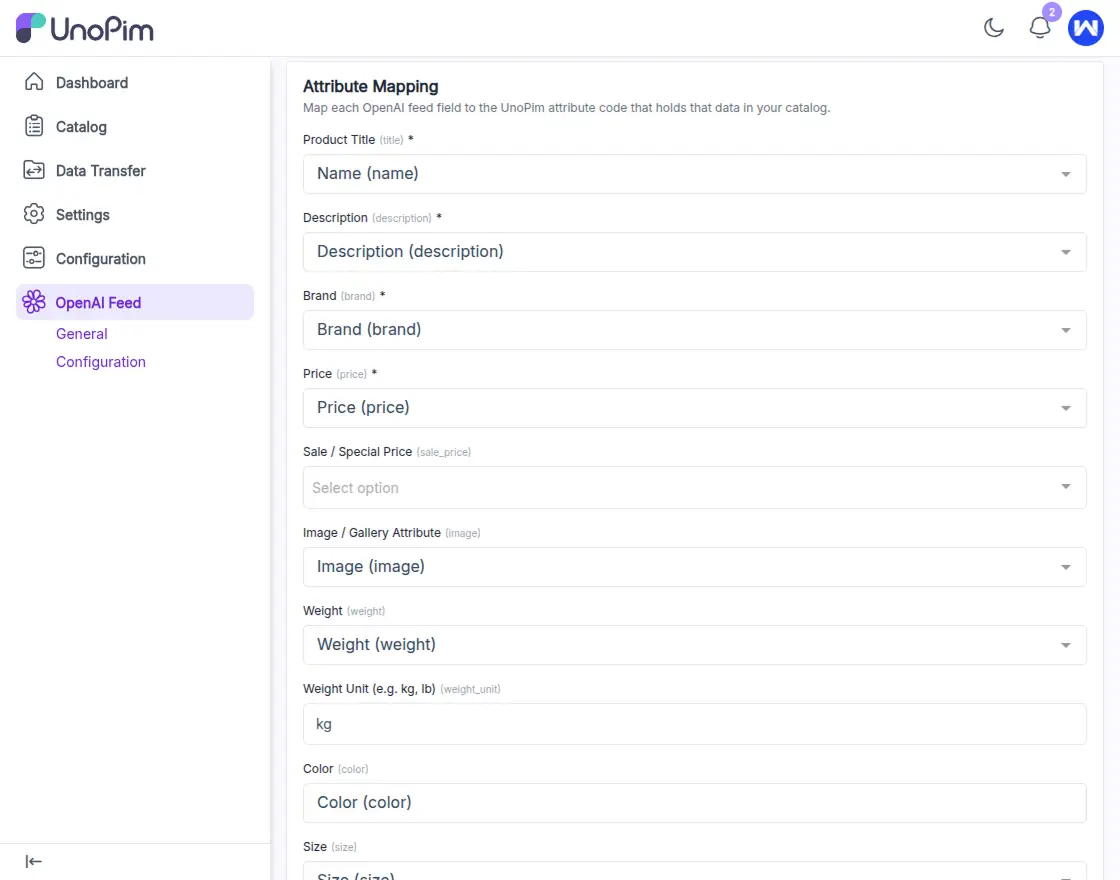Select the Catalog sidebar icon
1120x880 pixels.
(34, 126)
